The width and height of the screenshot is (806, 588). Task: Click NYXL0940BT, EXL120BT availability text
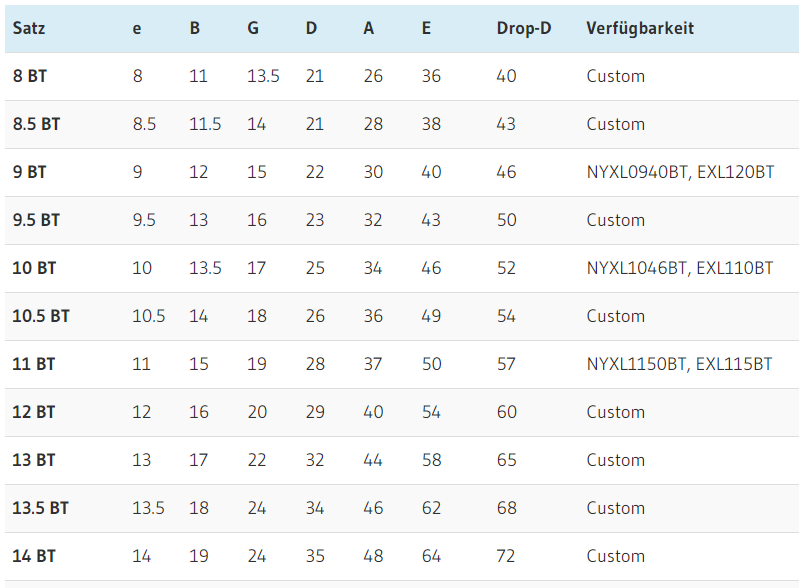click(x=680, y=172)
